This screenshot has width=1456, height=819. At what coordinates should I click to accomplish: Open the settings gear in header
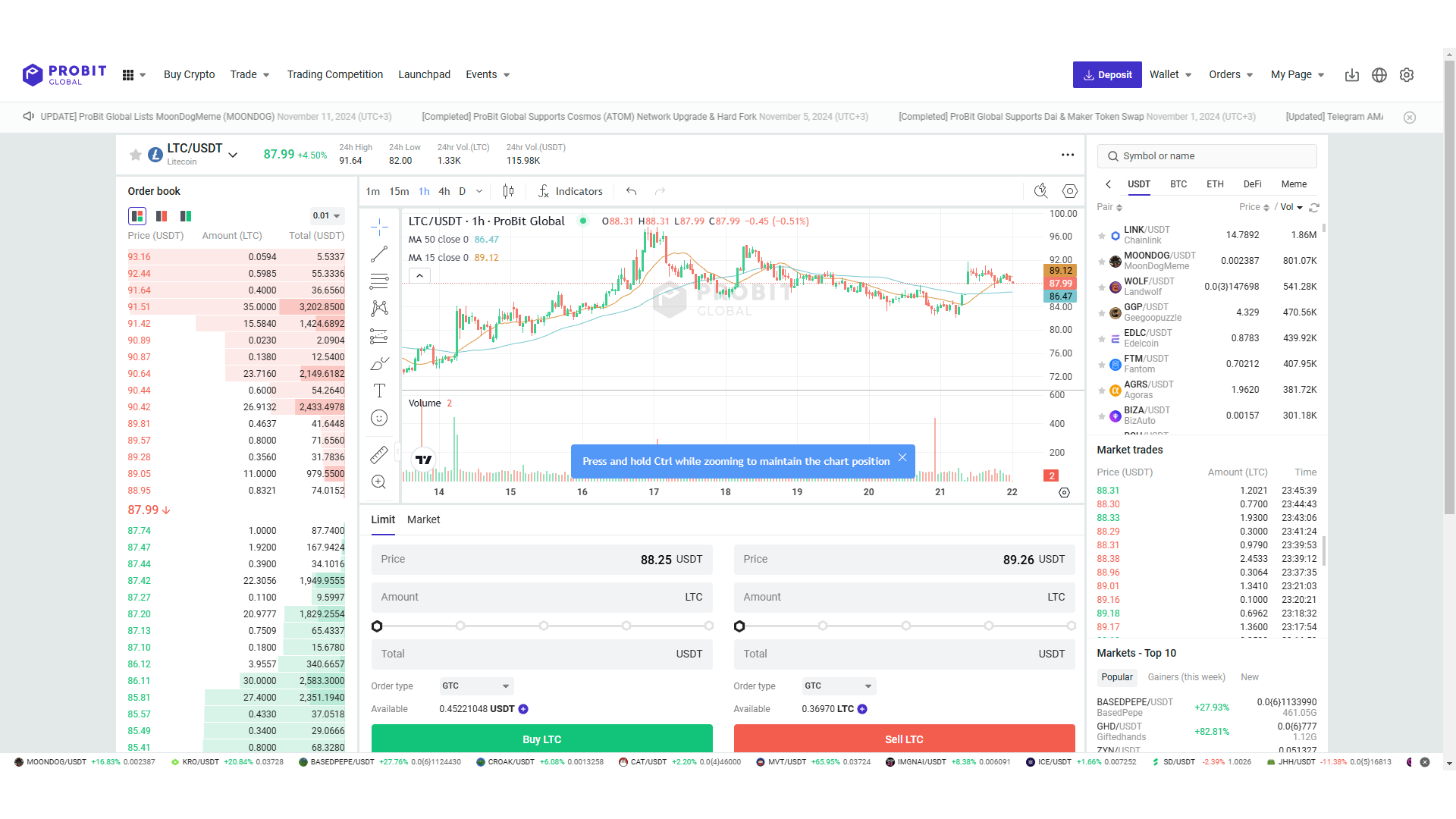point(1407,75)
